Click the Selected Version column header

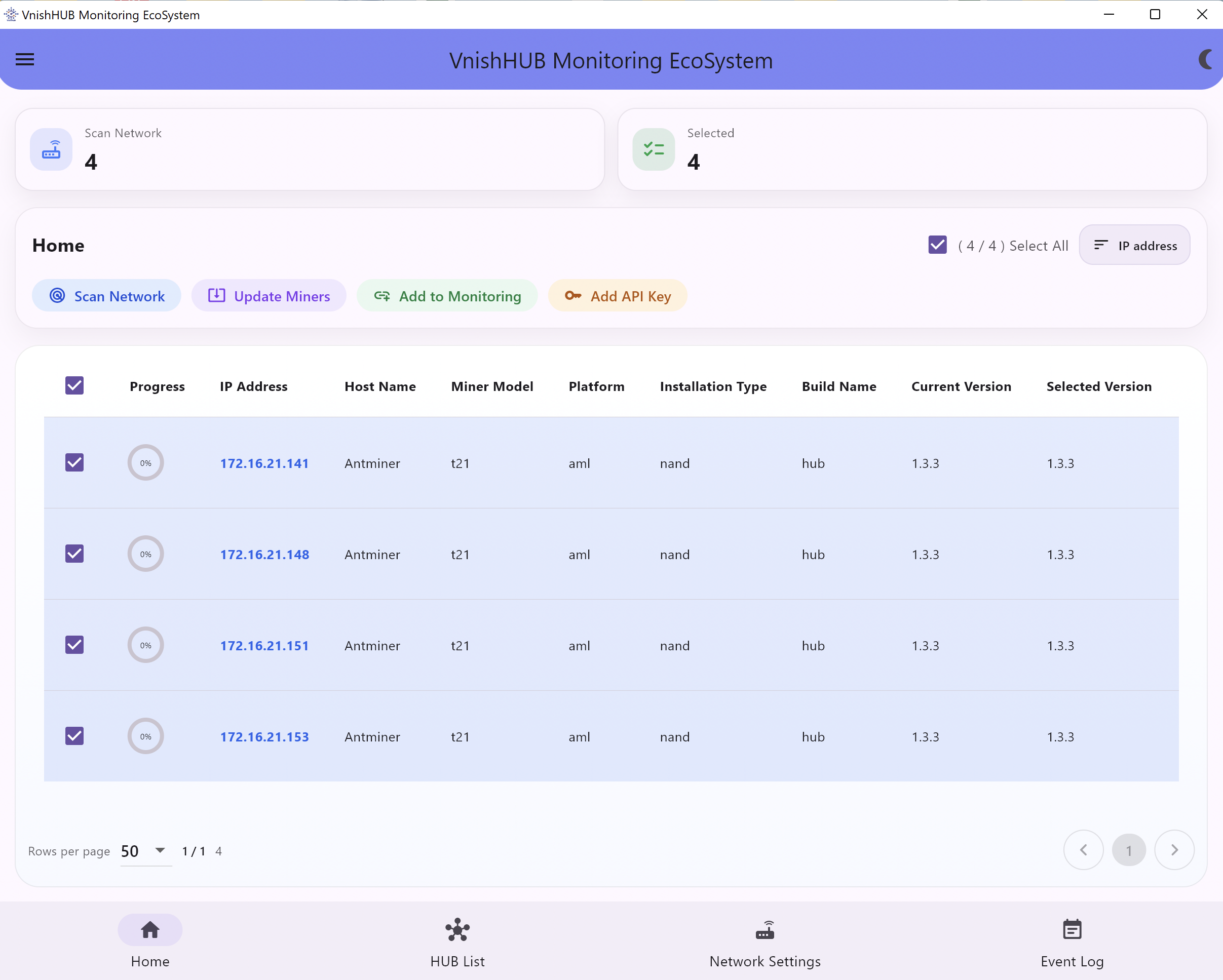coord(1099,386)
